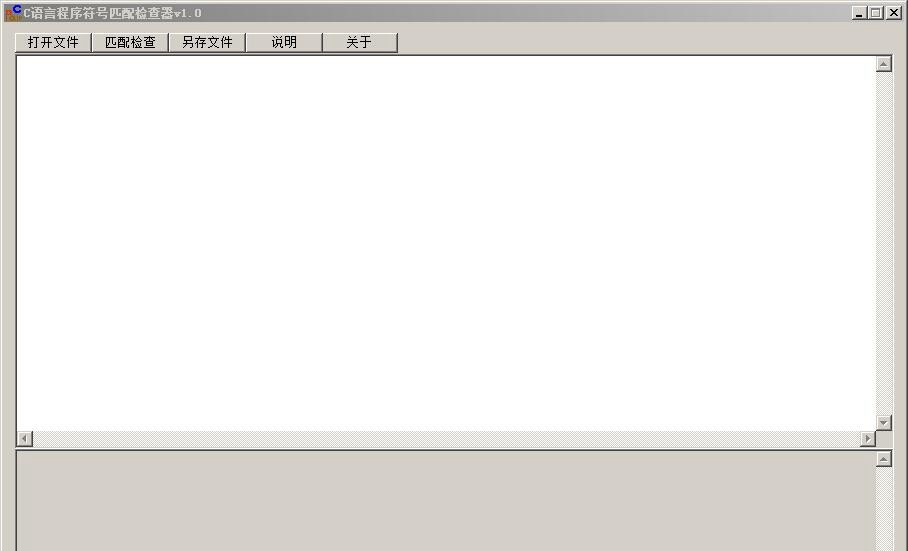
Task: Click the horizontal scrollbar's right arrow
Action: point(867,439)
